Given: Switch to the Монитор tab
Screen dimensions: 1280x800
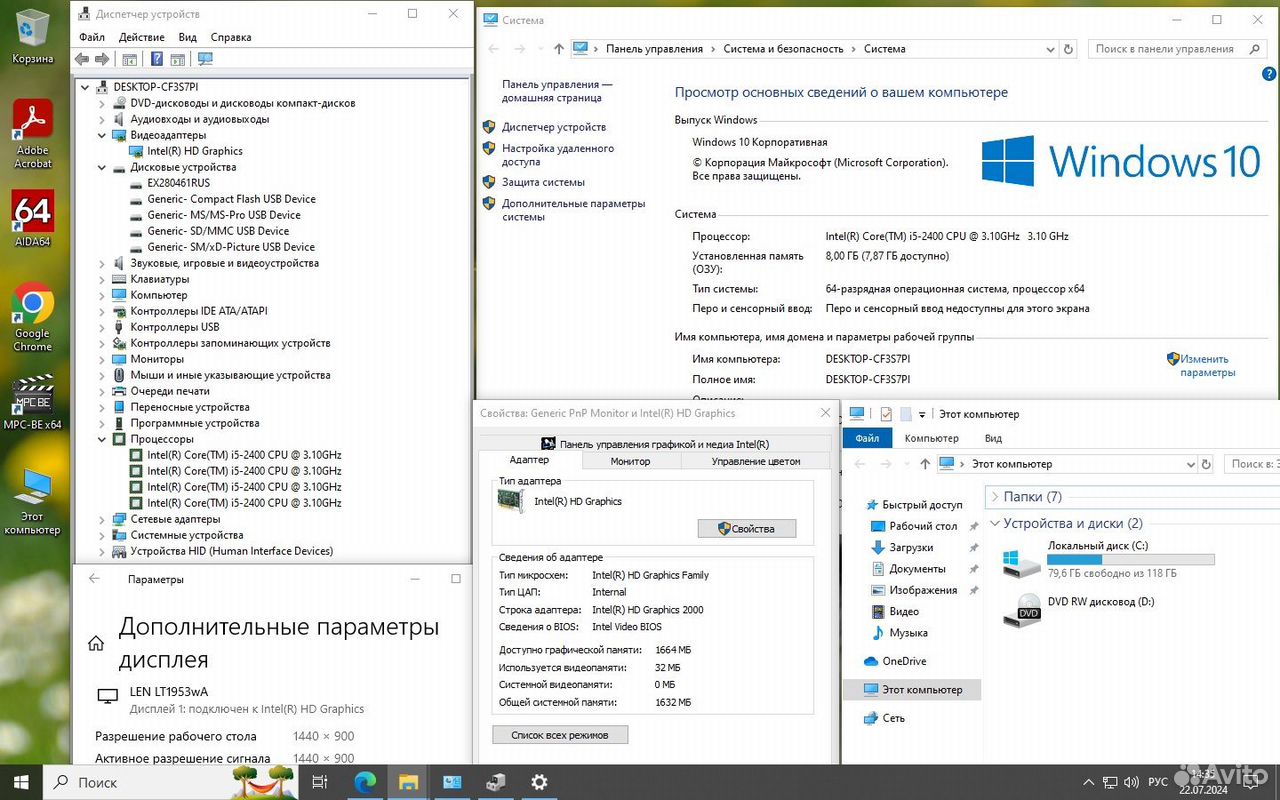Looking at the screenshot, I should pyautogui.click(x=630, y=461).
